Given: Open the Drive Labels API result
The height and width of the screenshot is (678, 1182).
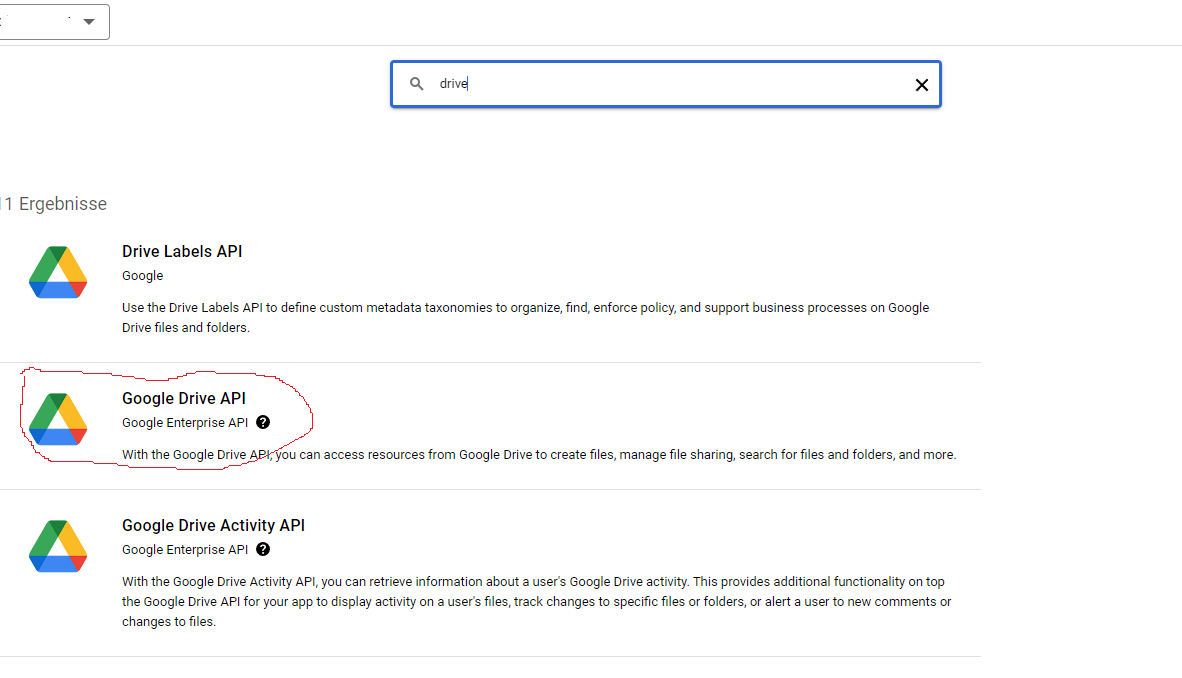Looking at the screenshot, I should [x=182, y=251].
